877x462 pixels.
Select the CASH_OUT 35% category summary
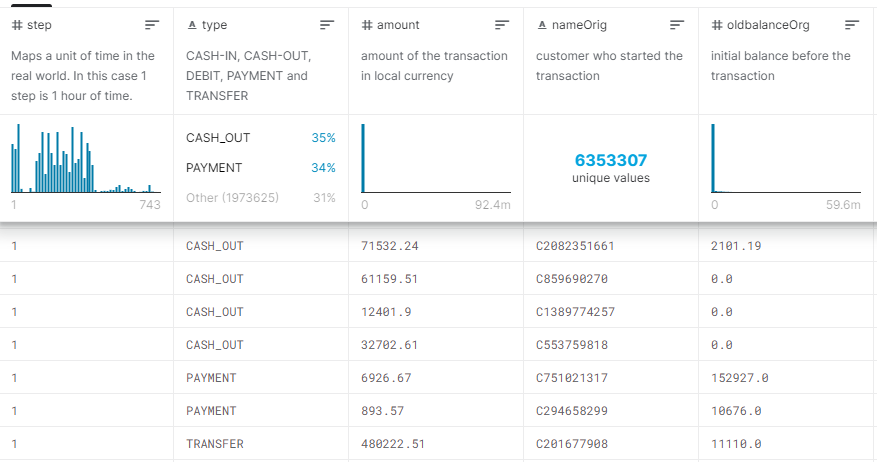(260, 138)
